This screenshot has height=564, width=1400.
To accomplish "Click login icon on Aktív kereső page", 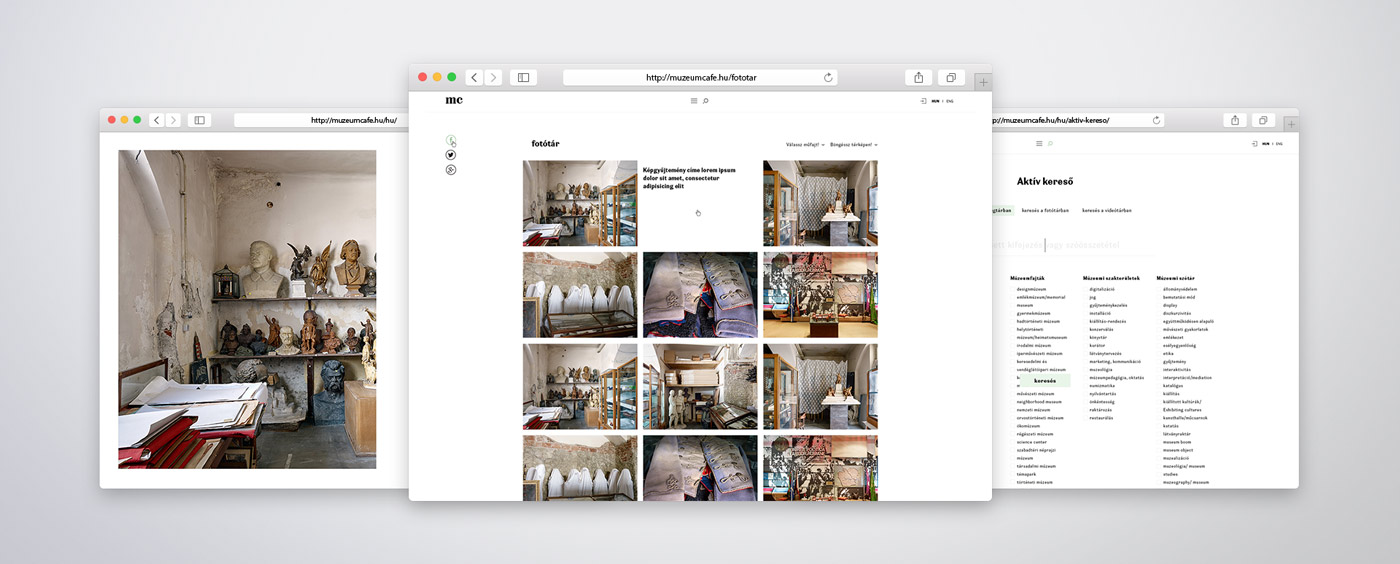I will 1254,144.
